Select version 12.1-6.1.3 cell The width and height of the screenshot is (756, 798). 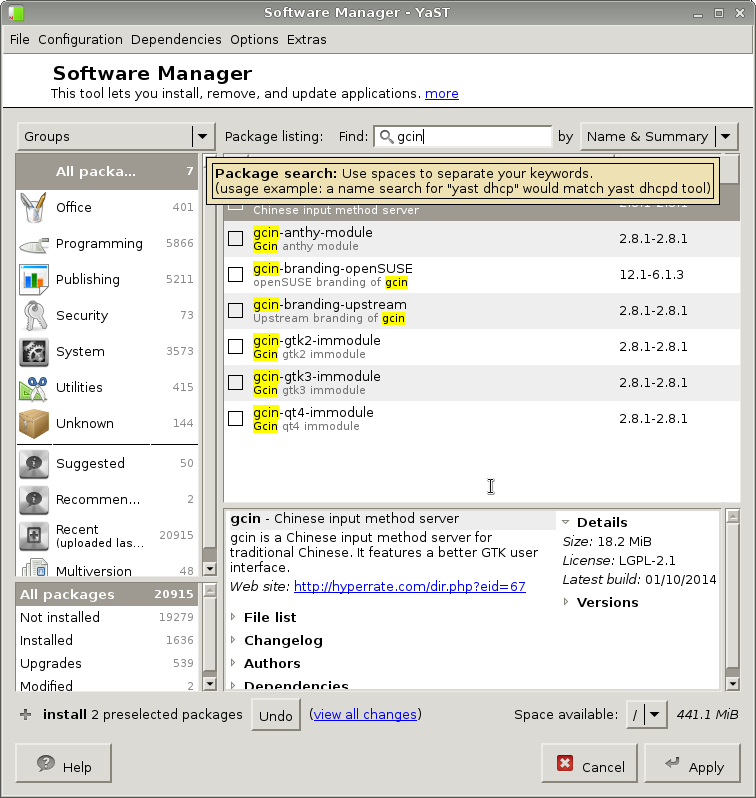tap(651, 274)
